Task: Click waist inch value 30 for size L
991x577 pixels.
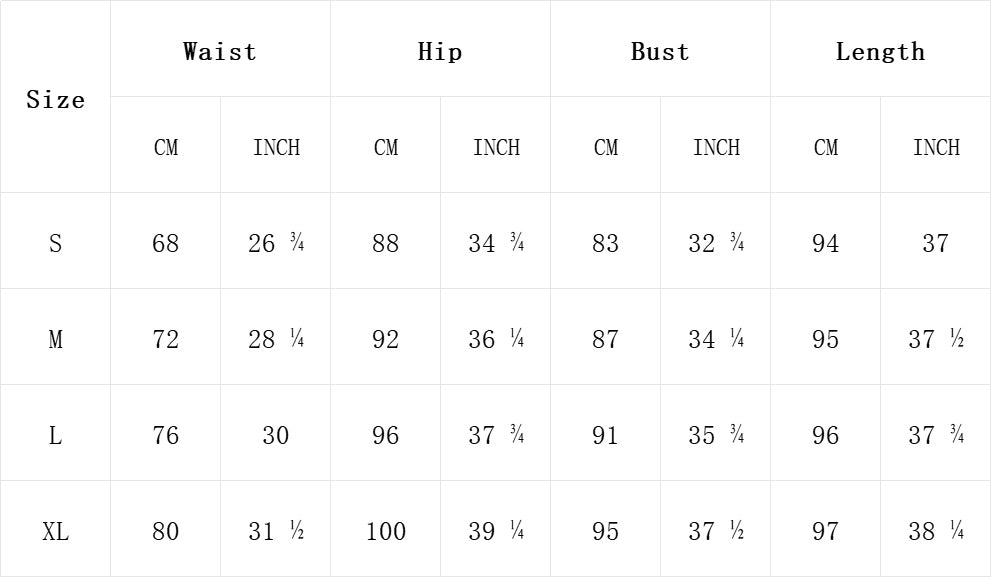Action: coord(276,435)
